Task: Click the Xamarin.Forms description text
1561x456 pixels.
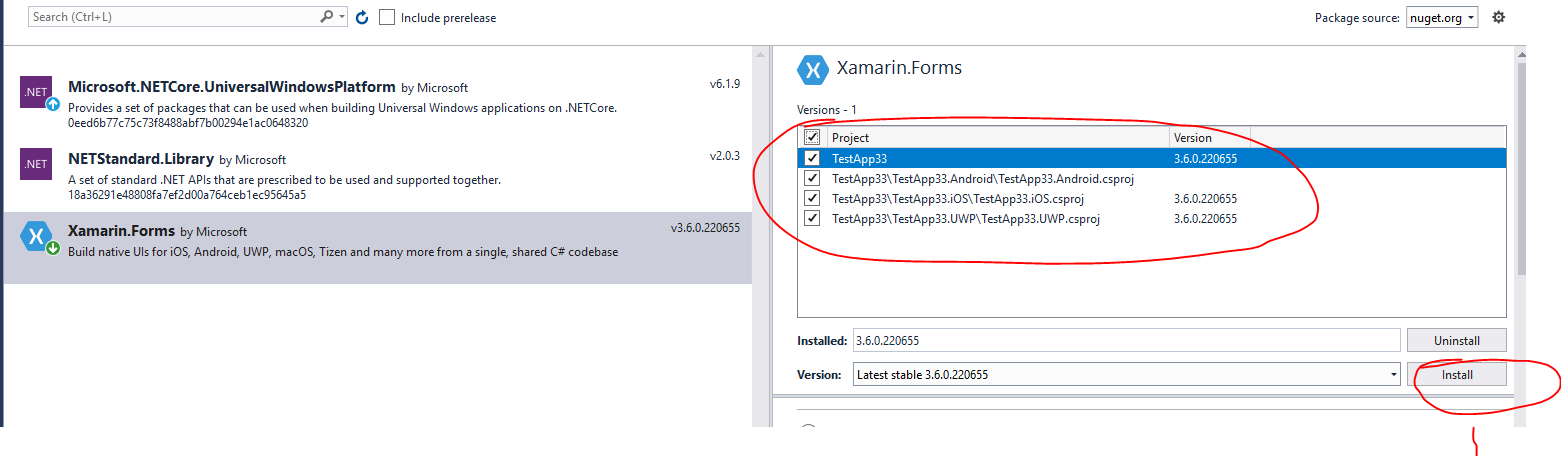Action: tap(343, 252)
